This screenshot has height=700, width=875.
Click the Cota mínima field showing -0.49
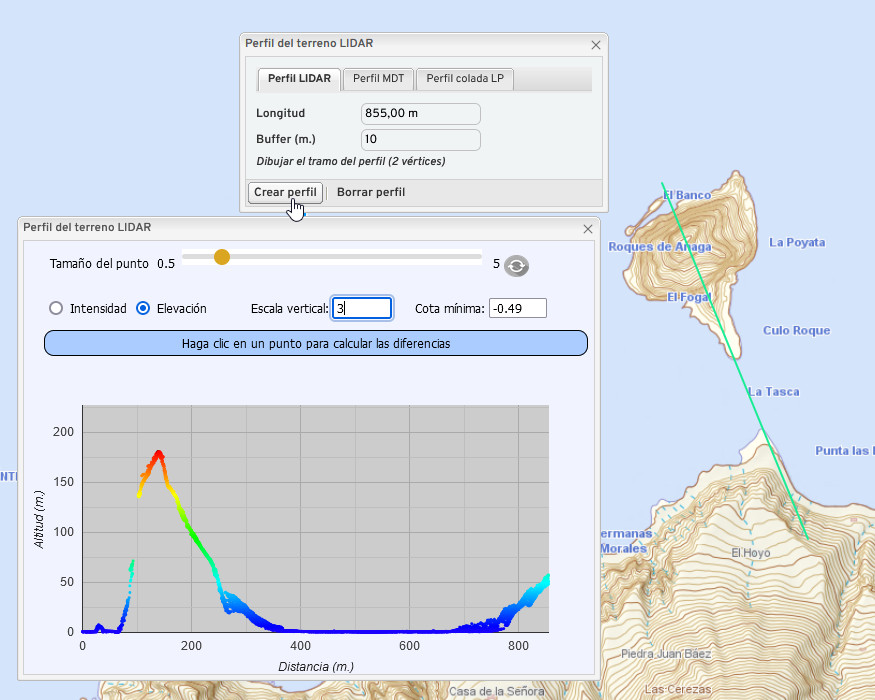click(x=516, y=308)
